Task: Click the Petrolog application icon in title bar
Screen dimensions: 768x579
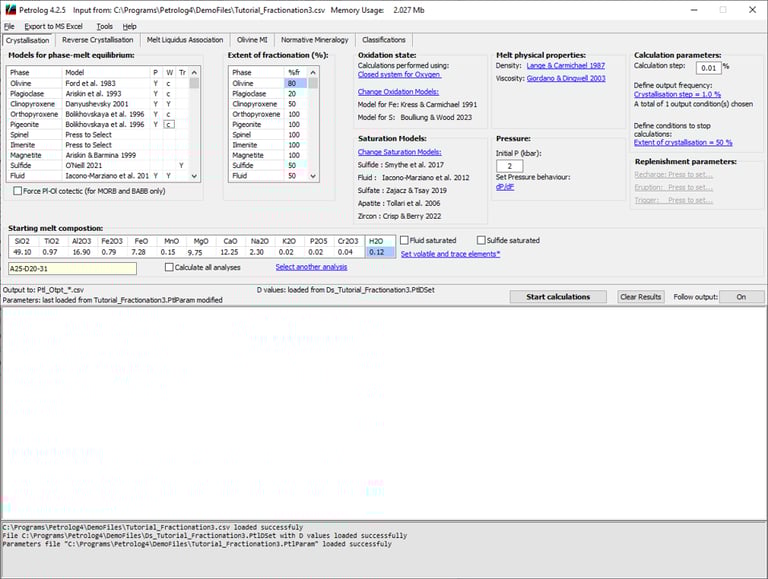Action: (x=10, y=10)
